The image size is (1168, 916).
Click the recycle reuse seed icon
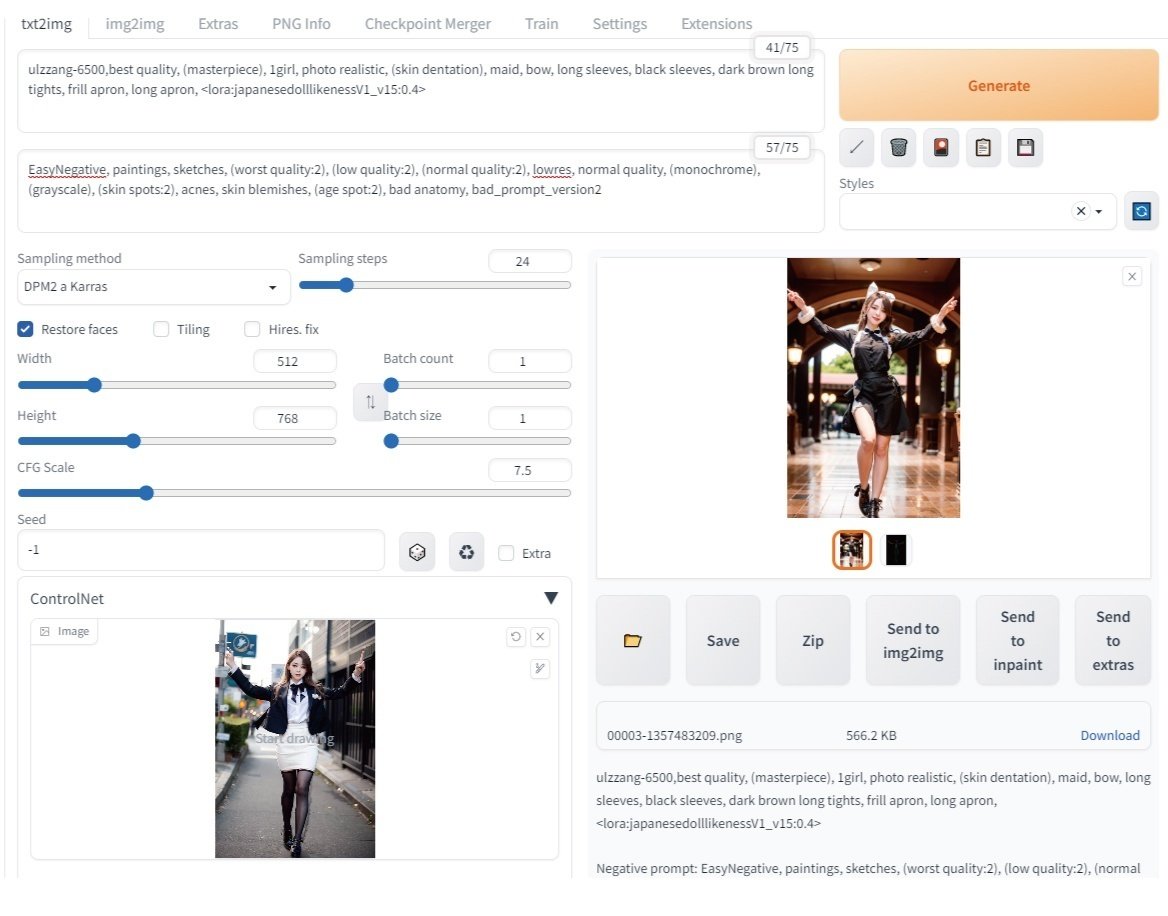tap(466, 552)
